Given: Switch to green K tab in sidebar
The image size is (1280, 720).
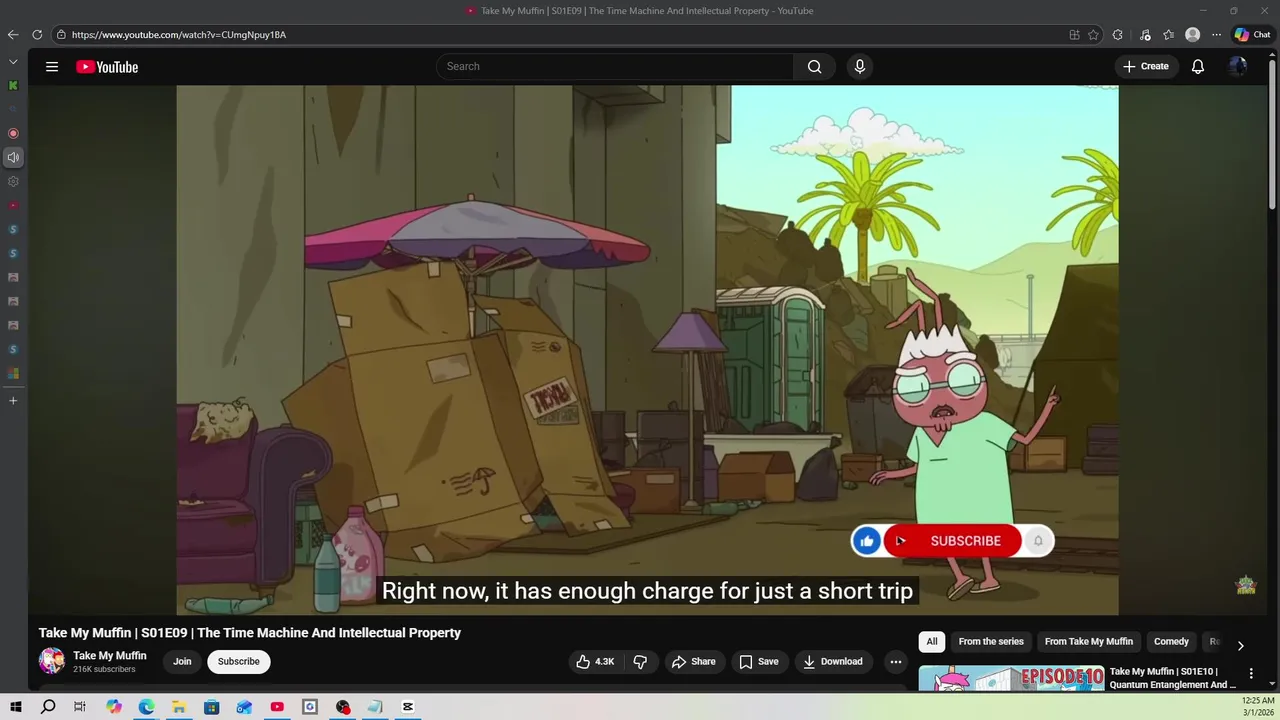Looking at the screenshot, I should click(13, 86).
